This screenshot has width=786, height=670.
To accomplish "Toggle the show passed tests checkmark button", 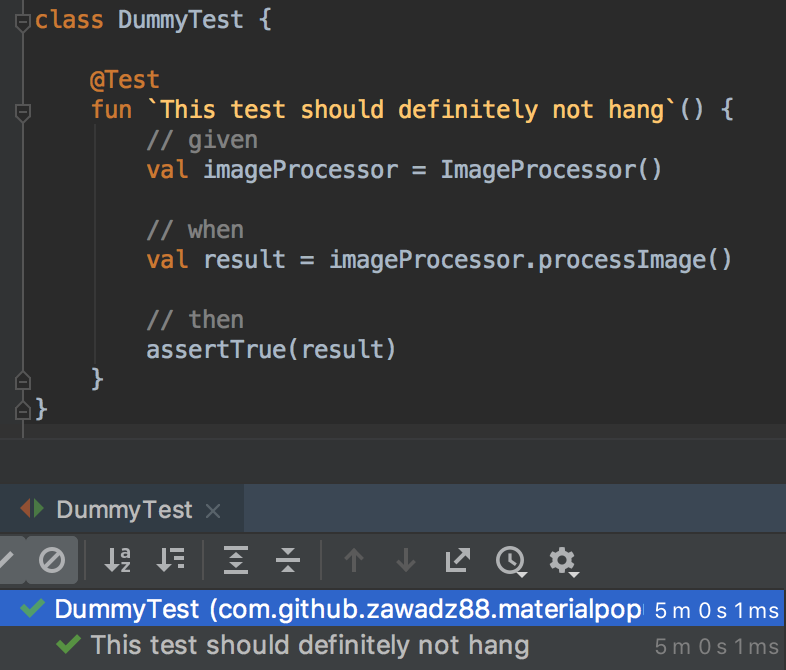I will [x=10, y=560].
